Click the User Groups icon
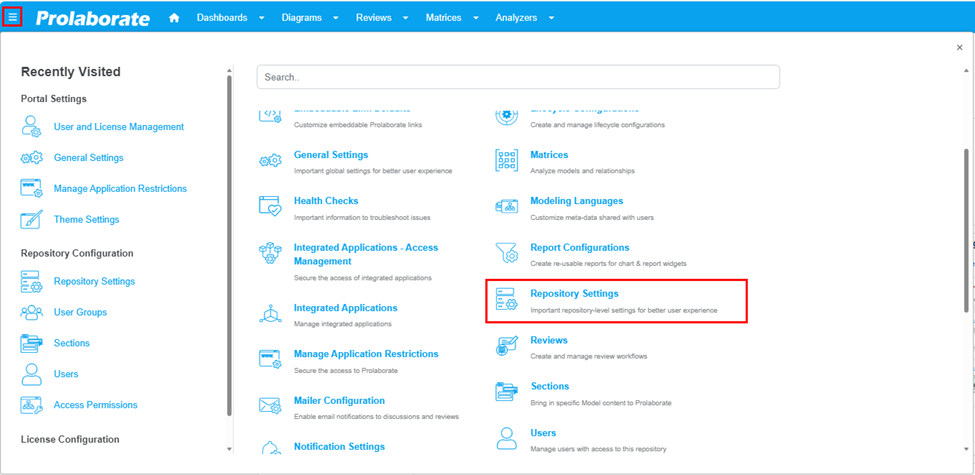The width and height of the screenshot is (975, 475). click(x=31, y=312)
